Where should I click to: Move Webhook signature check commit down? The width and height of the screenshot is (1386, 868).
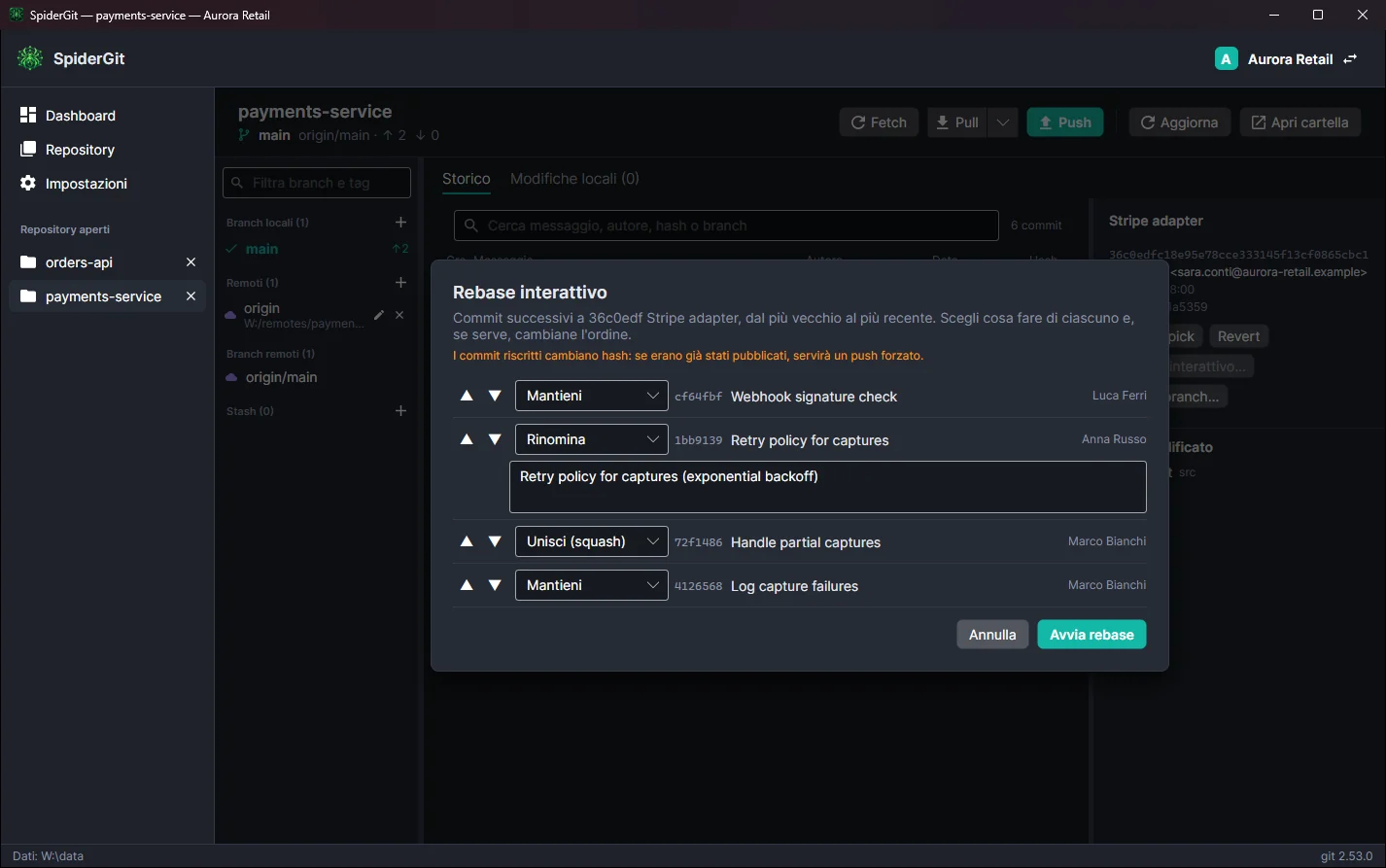click(495, 396)
